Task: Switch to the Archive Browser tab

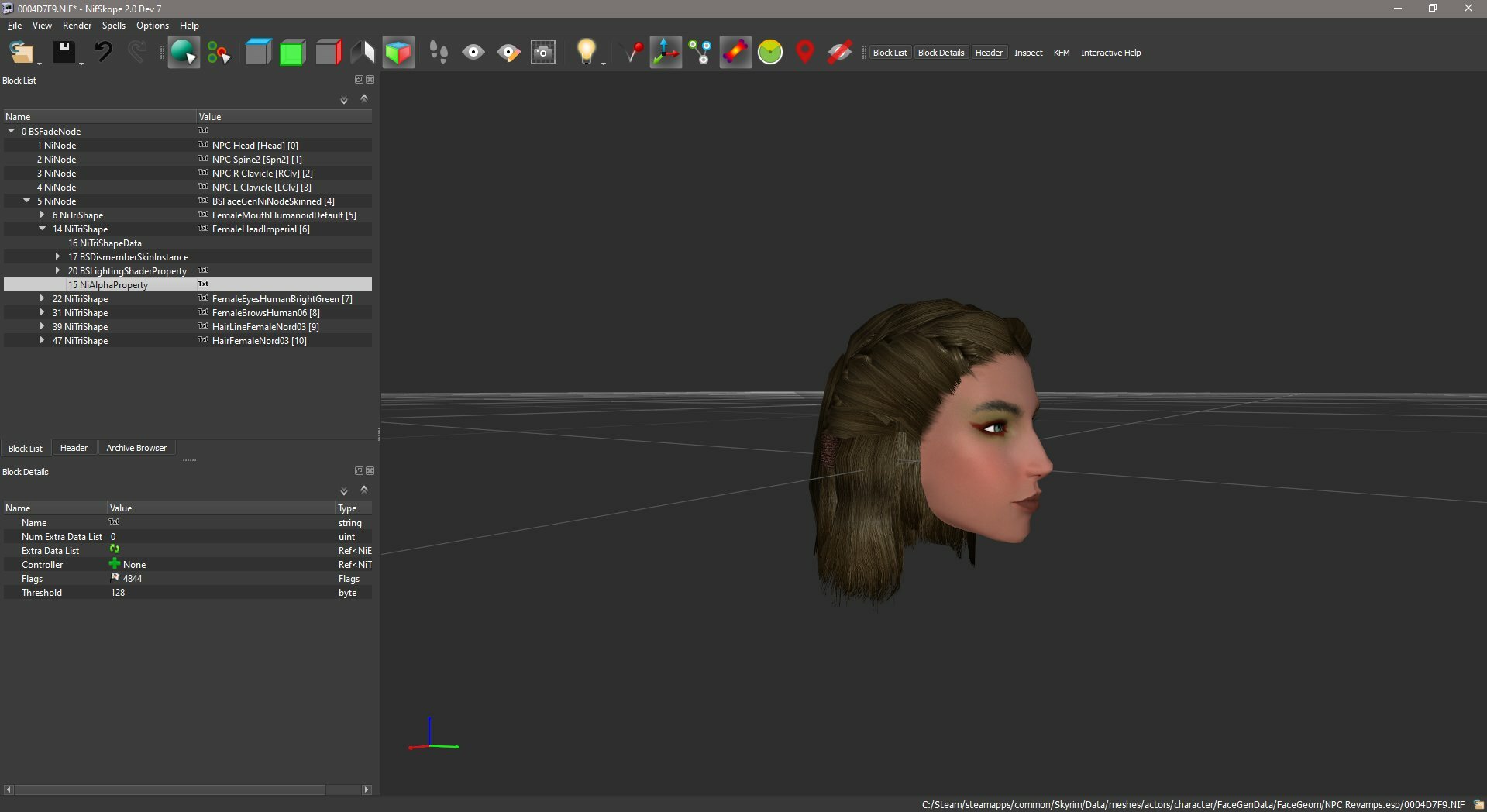Action: 136,448
